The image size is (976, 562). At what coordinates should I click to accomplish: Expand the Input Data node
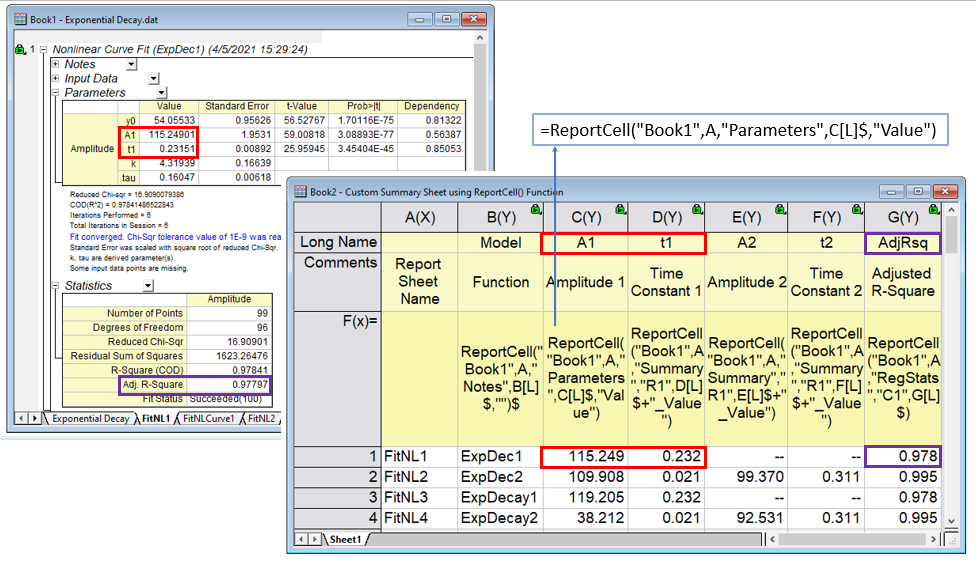56,78
